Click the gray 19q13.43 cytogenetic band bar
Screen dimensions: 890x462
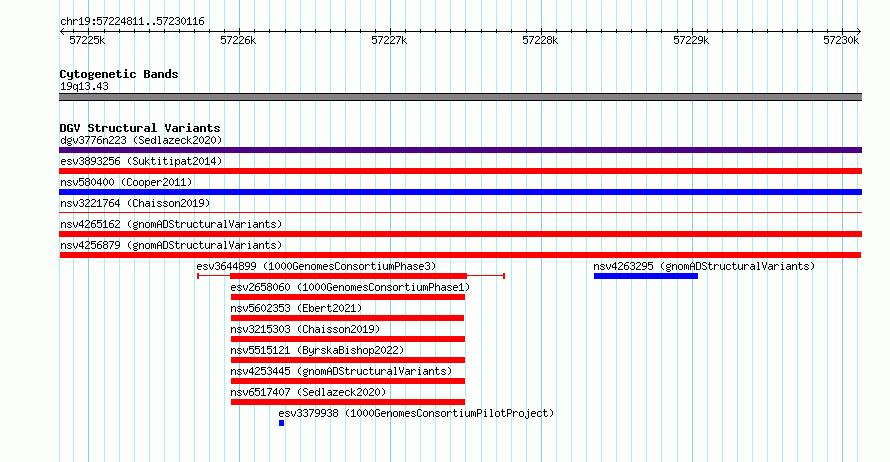coord(460,97)
